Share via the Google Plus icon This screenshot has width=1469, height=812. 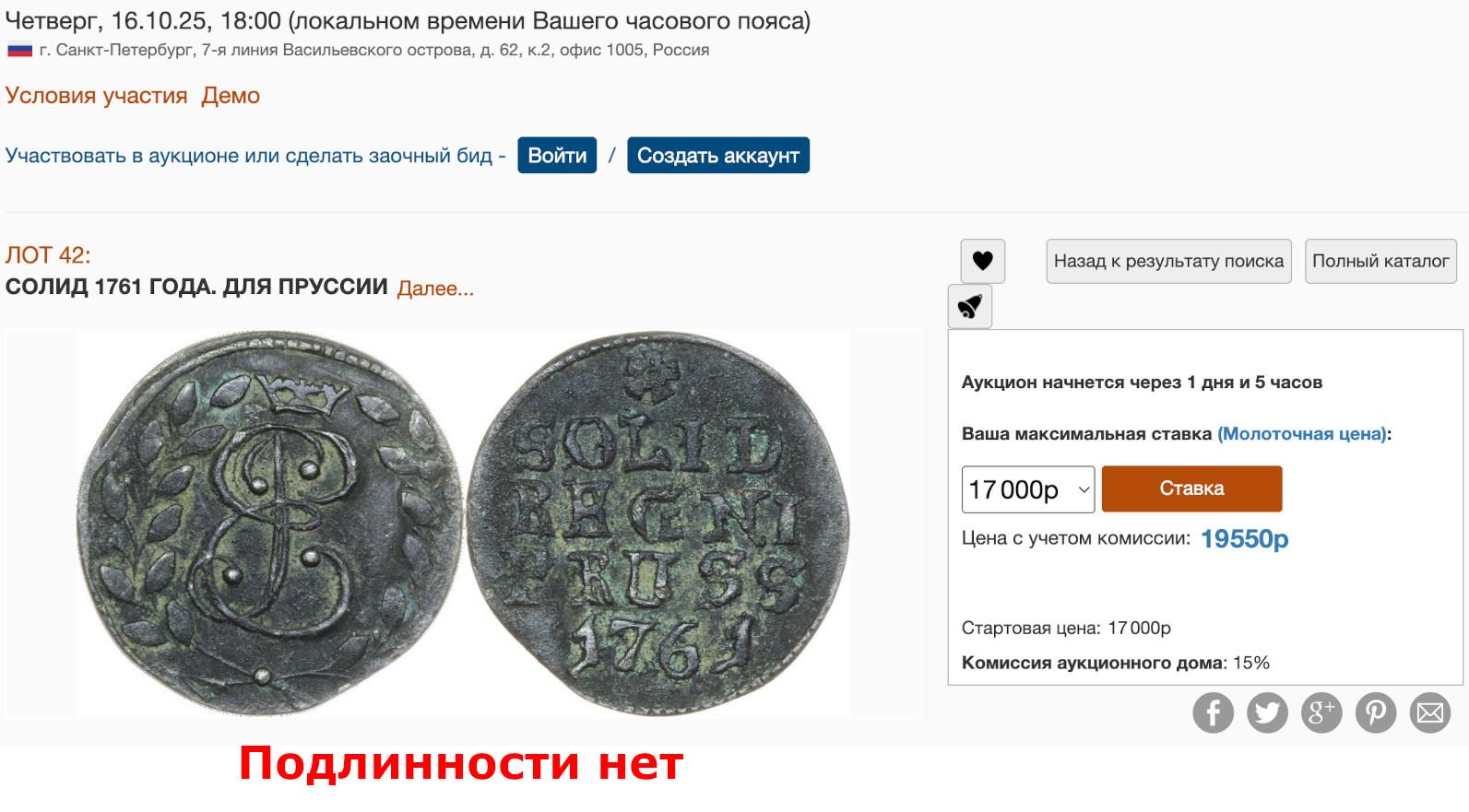coord(1321,712)
